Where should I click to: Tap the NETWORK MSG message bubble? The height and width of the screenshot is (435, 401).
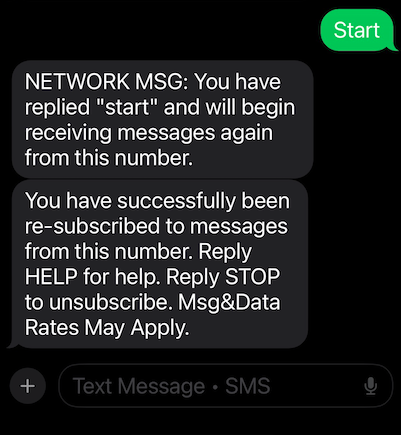click(x=163, y=119)
